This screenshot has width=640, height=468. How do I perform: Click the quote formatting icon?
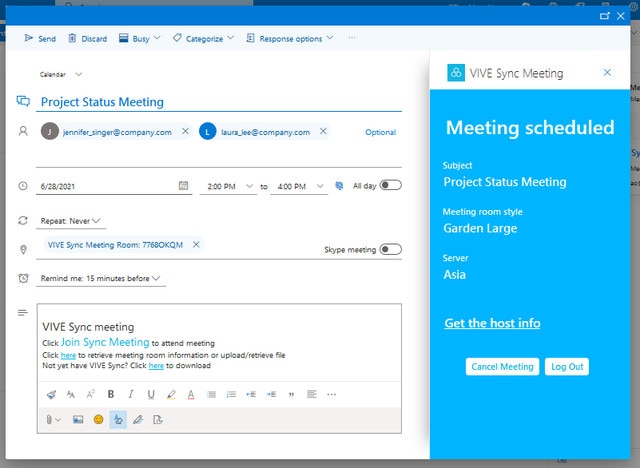click(x=291, y=394)
